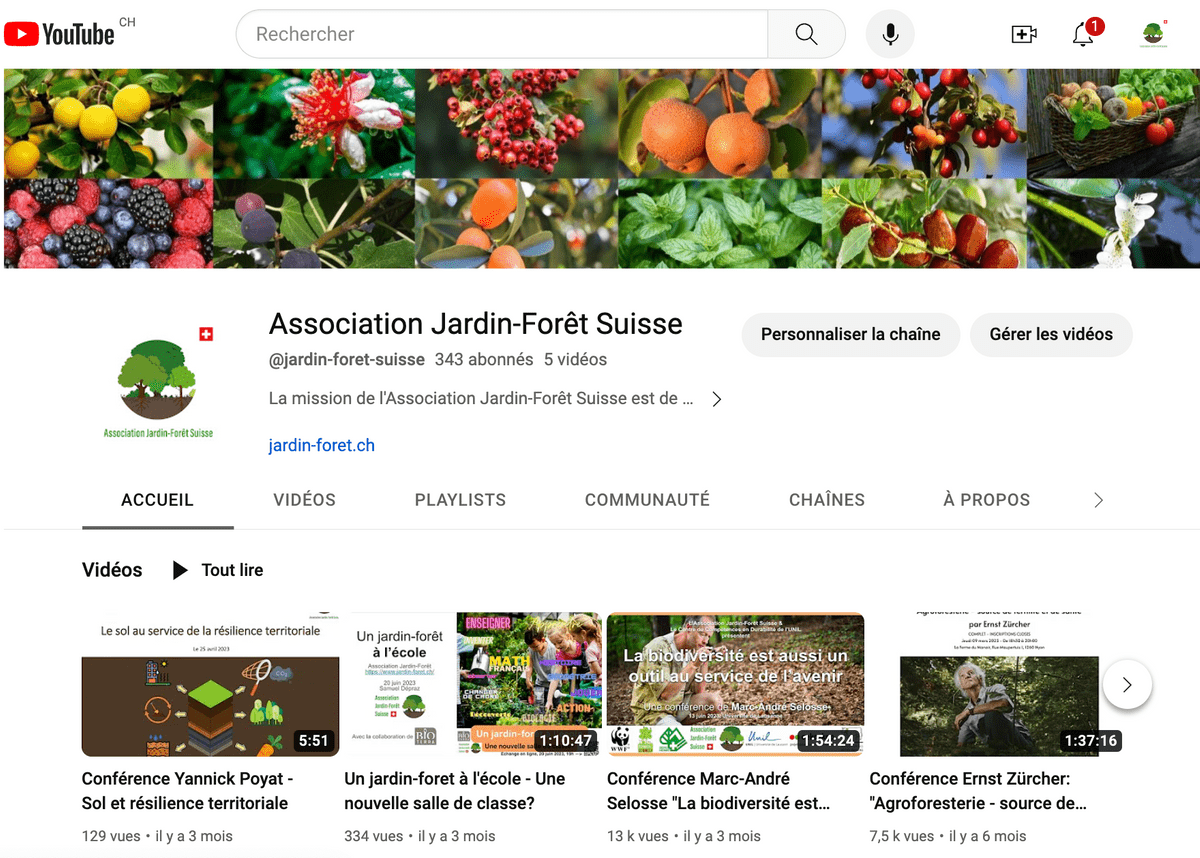This screenshot has width=1200, height=858.
Task: View the À PROPOS tab
Action: pos(987,500)
